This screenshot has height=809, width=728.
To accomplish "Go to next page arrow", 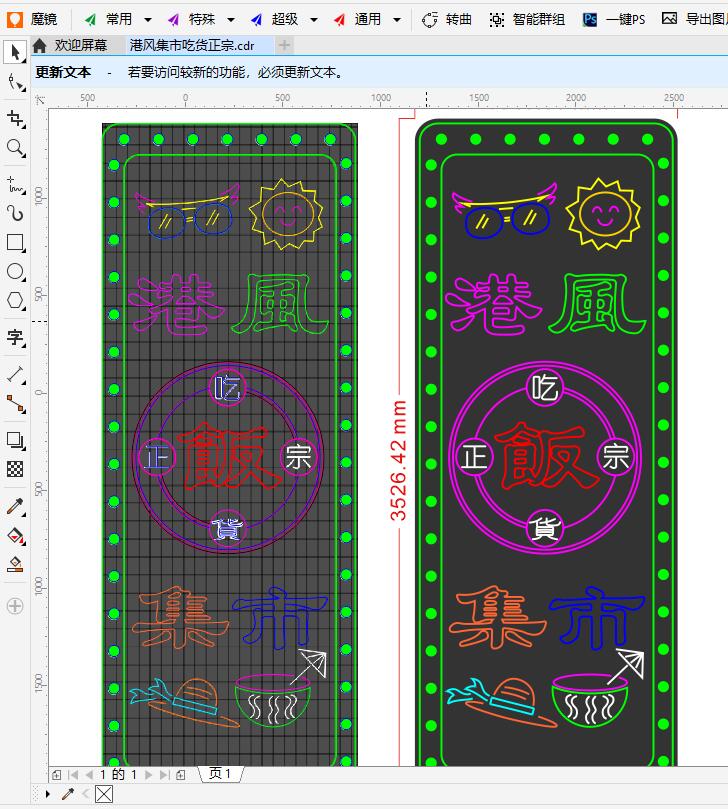I will tap(149, 774).
